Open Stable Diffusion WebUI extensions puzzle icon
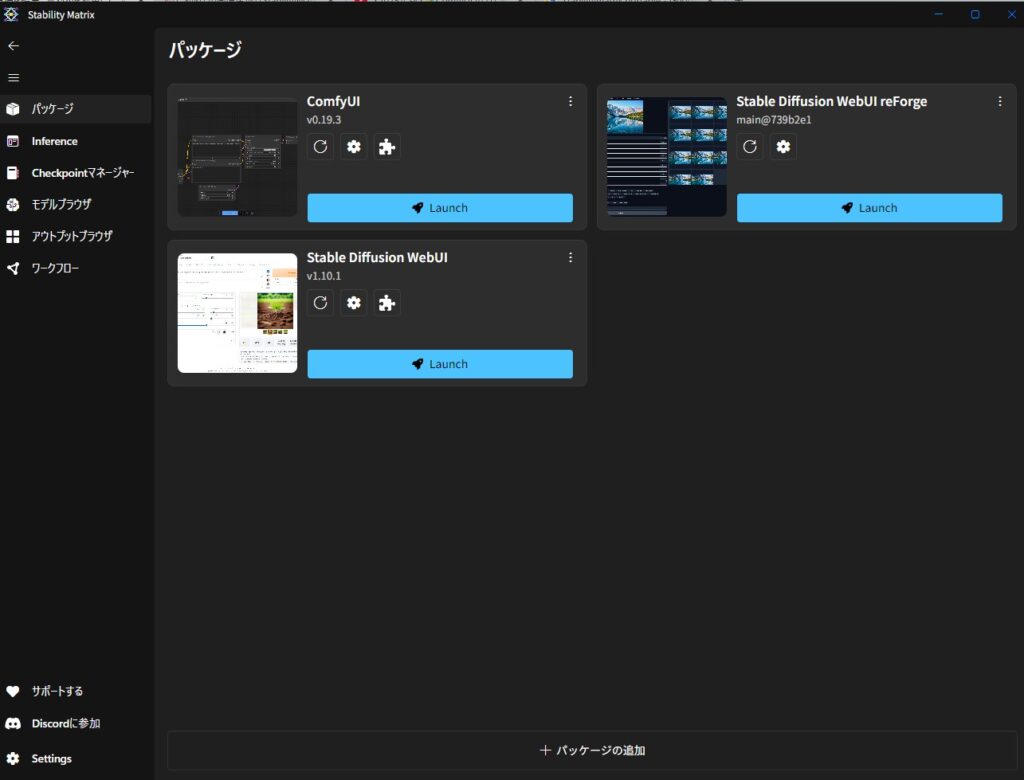Viewport: 1024px width, 780px height. 387,303
